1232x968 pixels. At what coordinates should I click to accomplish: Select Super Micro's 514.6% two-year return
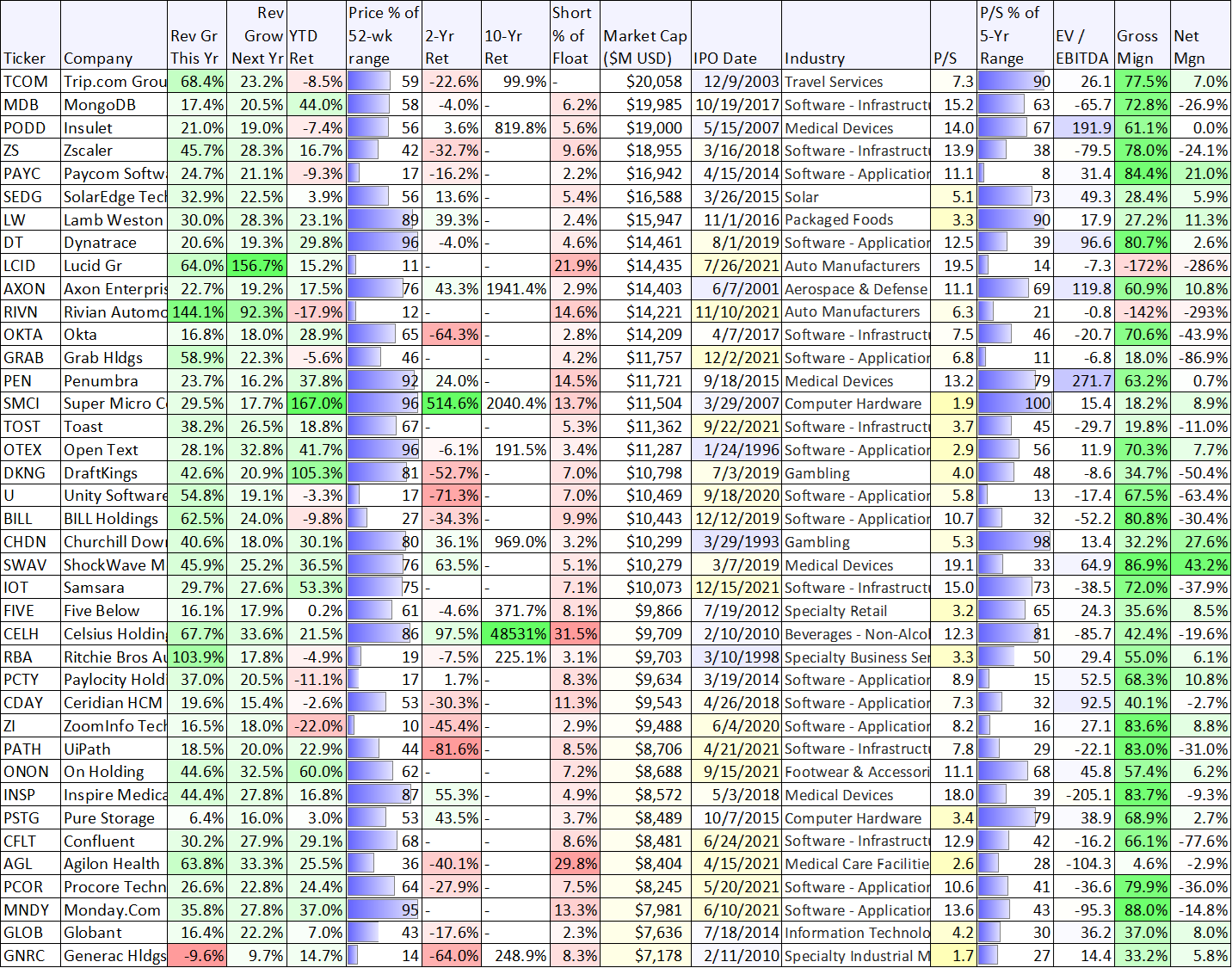click(x=452, y=404)
